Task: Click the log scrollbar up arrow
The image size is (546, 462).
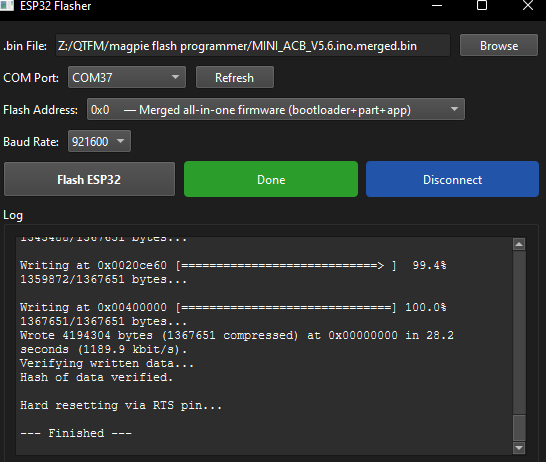Action: point(519,244)
